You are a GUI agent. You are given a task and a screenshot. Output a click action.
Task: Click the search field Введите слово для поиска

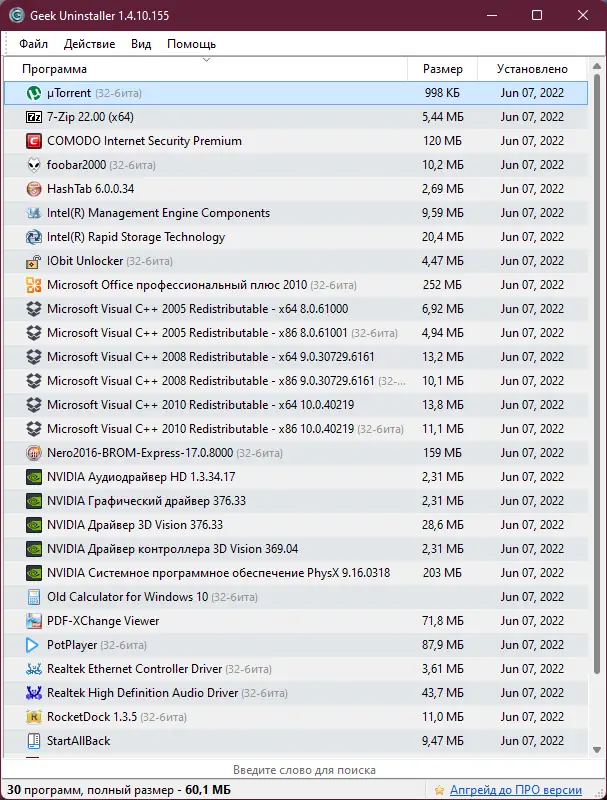304,770
